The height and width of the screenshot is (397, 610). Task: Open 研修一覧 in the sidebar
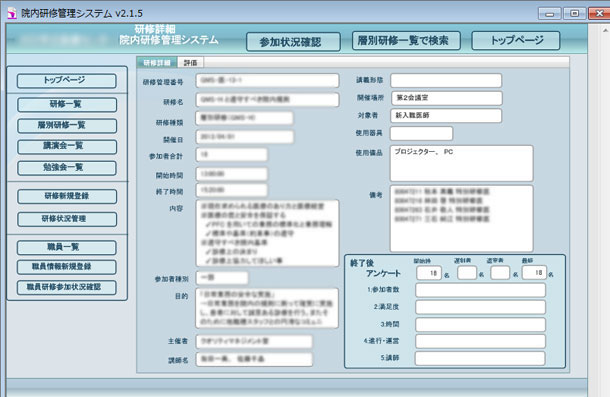click(67, 105)
